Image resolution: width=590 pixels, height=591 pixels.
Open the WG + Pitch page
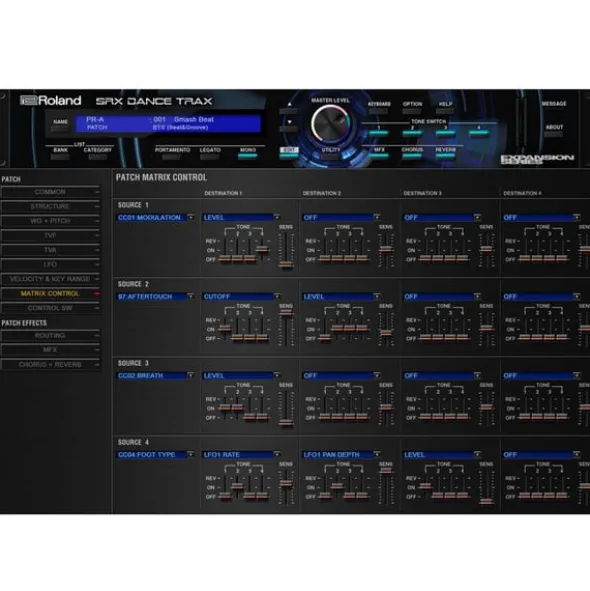coord(50,221)
